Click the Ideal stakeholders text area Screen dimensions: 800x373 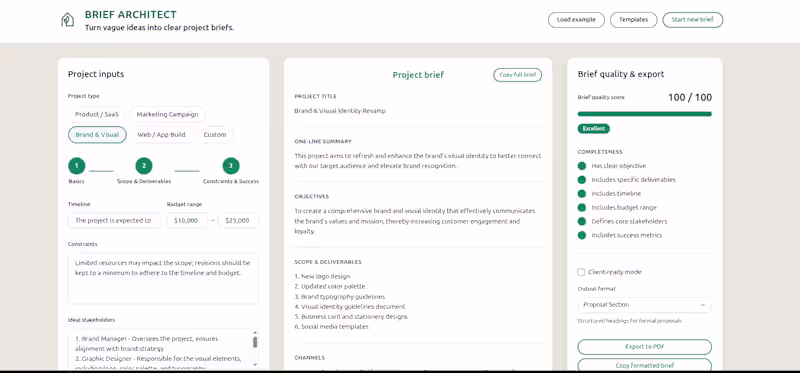tap(163, 350)
